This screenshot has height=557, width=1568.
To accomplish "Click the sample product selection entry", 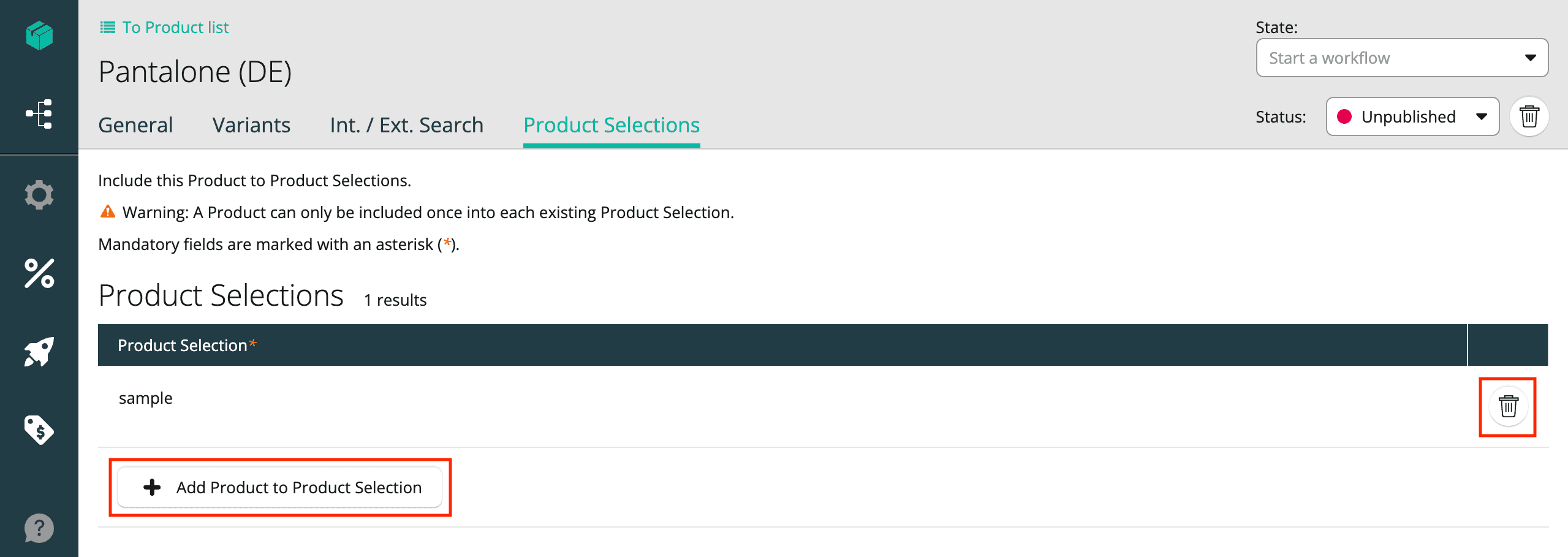I will [146, 398].
